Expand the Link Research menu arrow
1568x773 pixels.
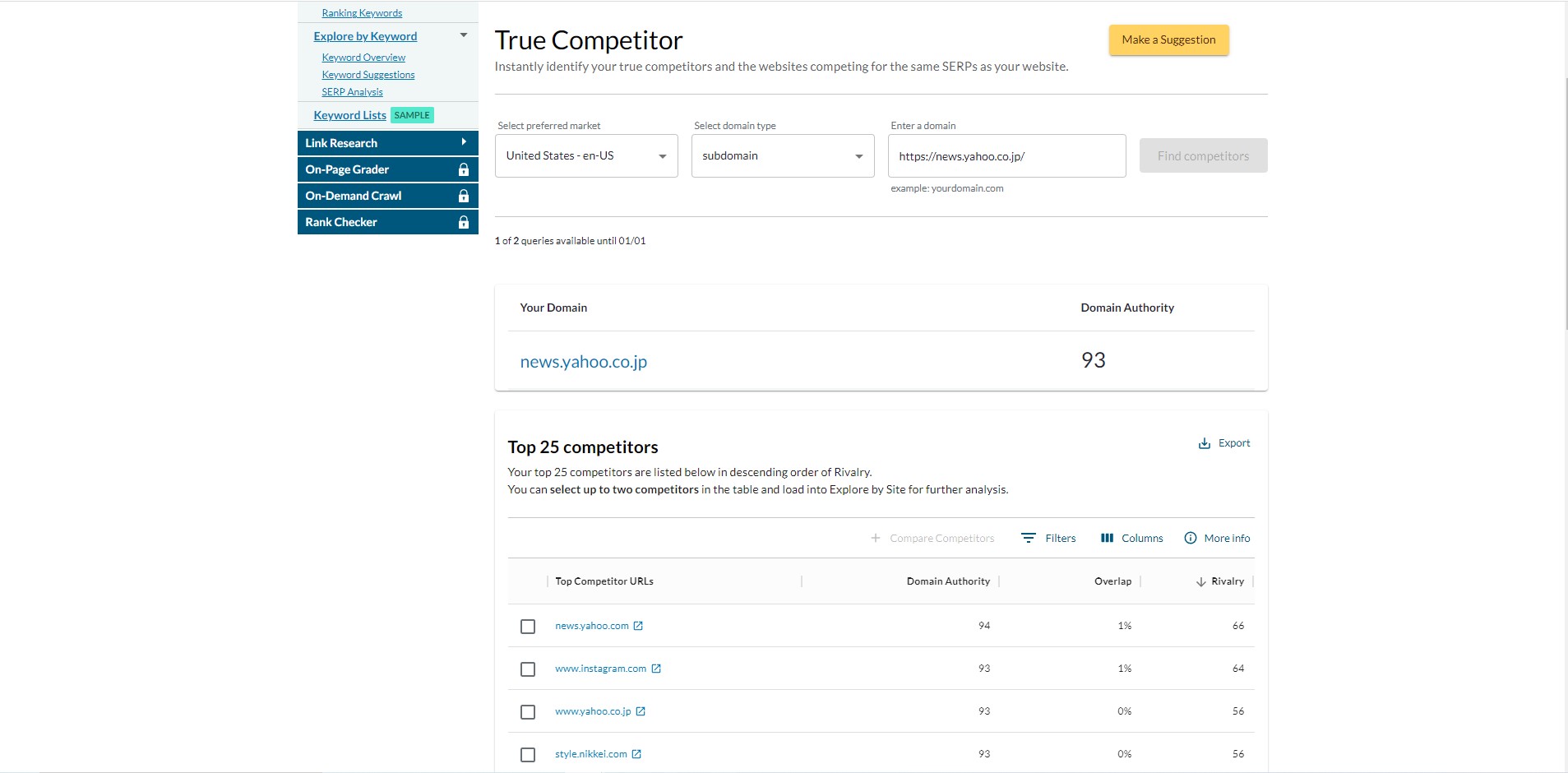point(464,142)
